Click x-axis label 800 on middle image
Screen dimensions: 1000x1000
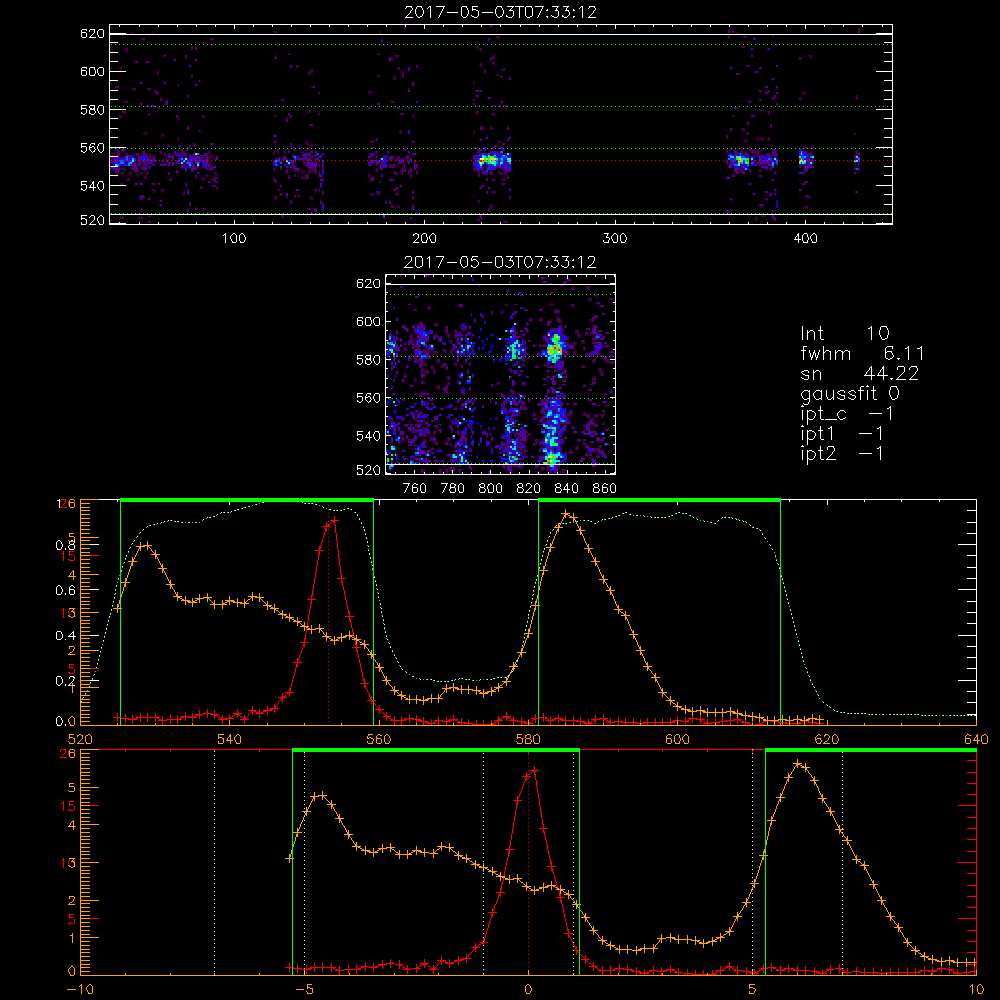point(490,489)
